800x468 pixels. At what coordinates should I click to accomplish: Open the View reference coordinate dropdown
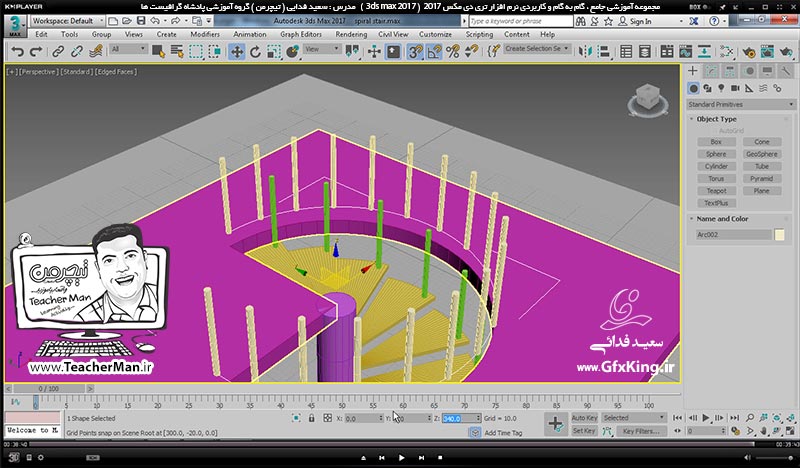coord(322,49)
